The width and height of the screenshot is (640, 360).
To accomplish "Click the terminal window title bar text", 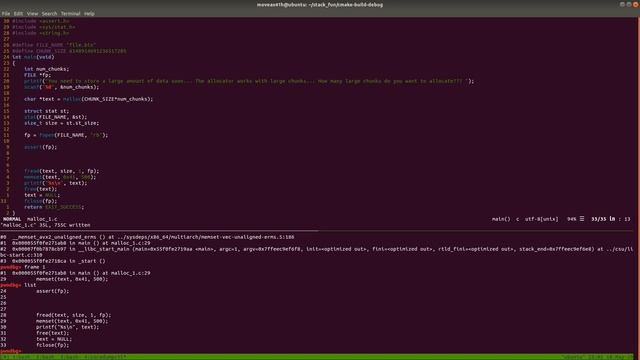I will 320,5.
